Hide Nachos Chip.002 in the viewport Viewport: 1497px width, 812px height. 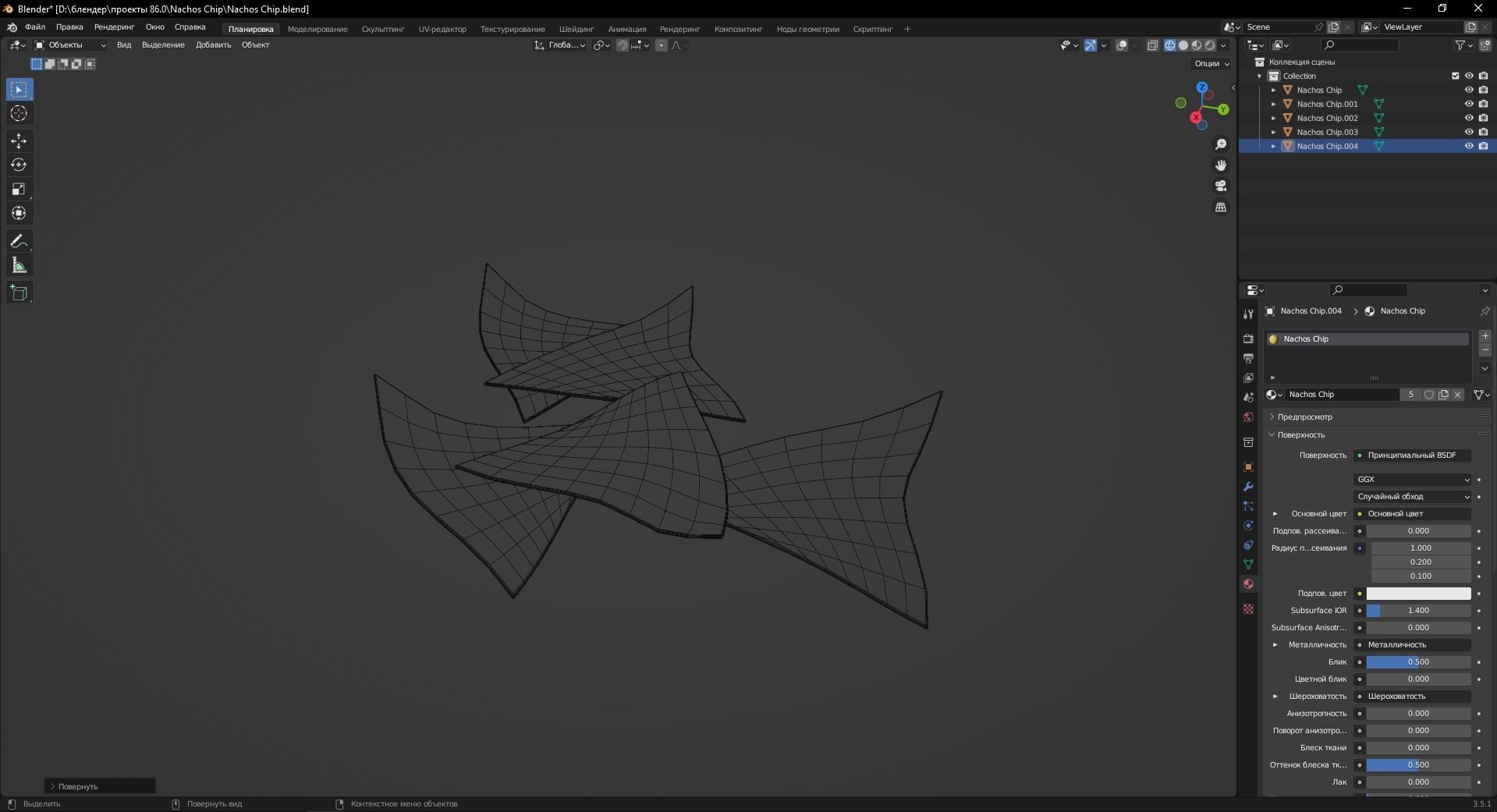pyautogui.click(x=1469, y=118)
